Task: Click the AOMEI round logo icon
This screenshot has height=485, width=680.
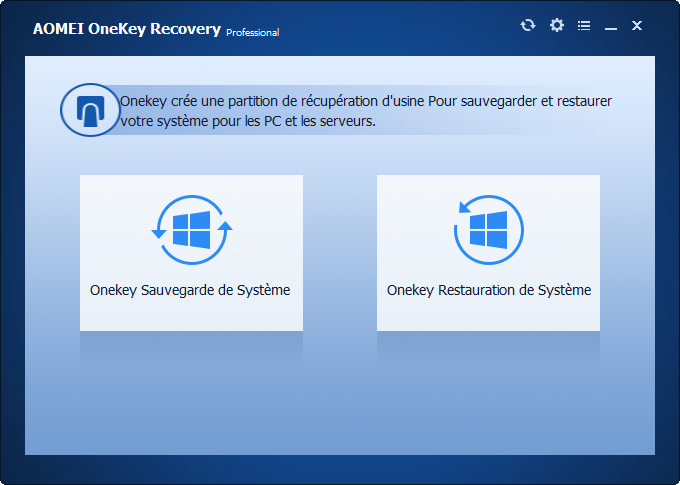Action: tap(90, 110)
